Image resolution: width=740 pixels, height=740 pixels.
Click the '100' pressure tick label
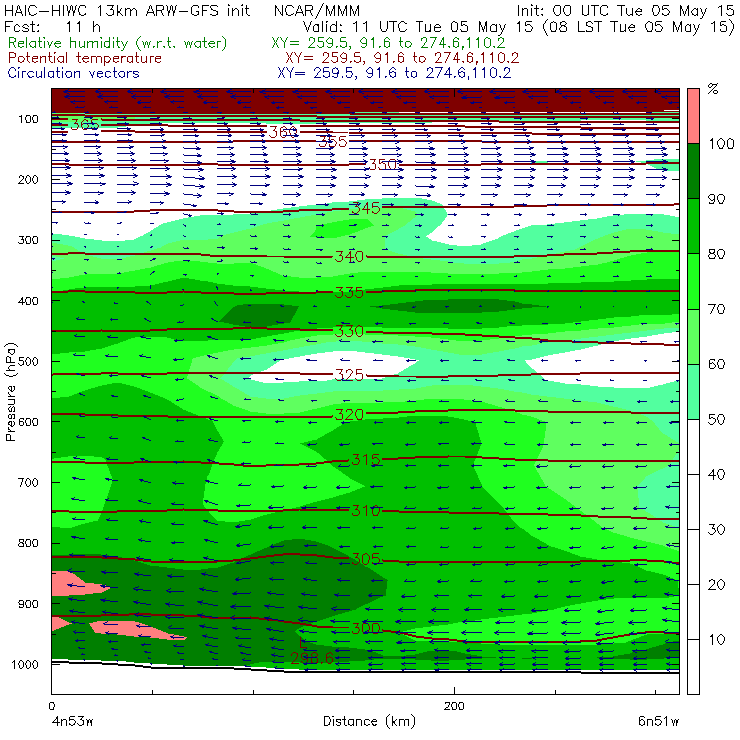(28, 119)
